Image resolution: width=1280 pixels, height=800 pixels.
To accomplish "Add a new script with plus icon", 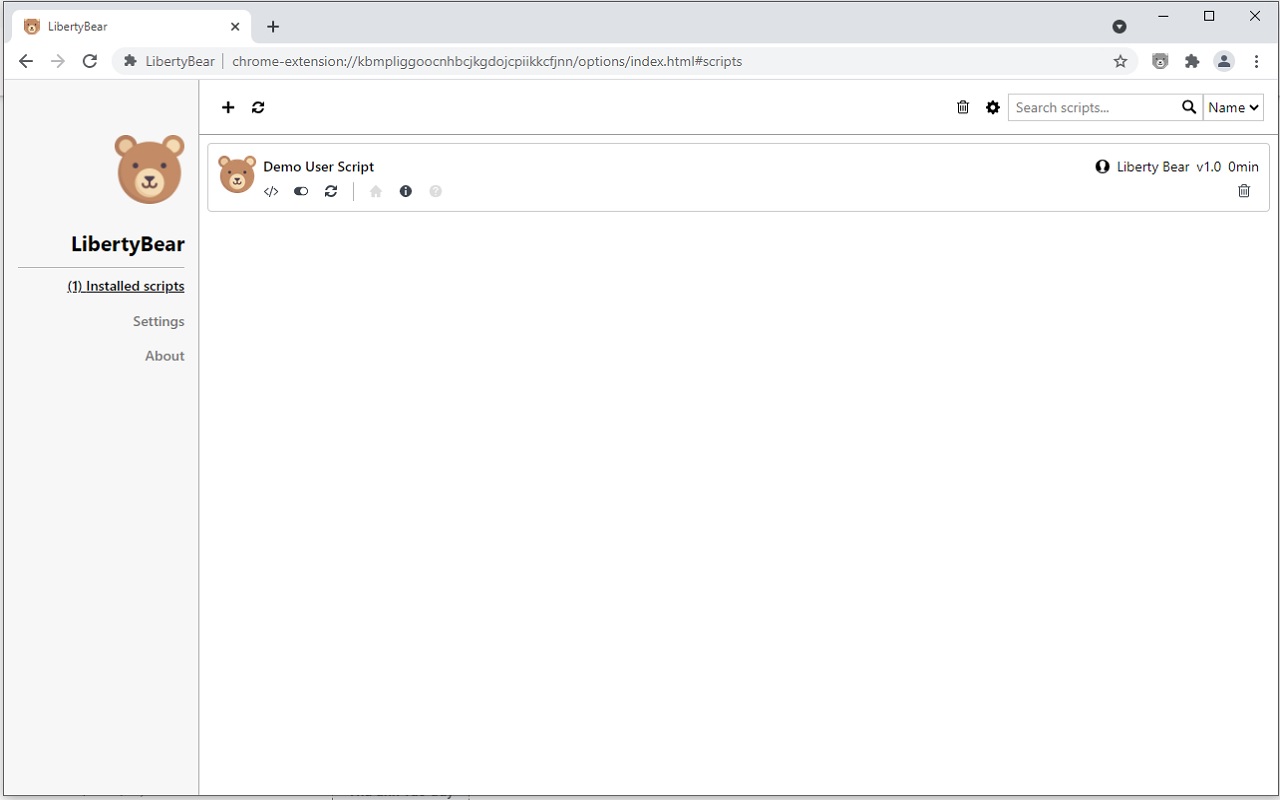I will [x=228, y=107].
